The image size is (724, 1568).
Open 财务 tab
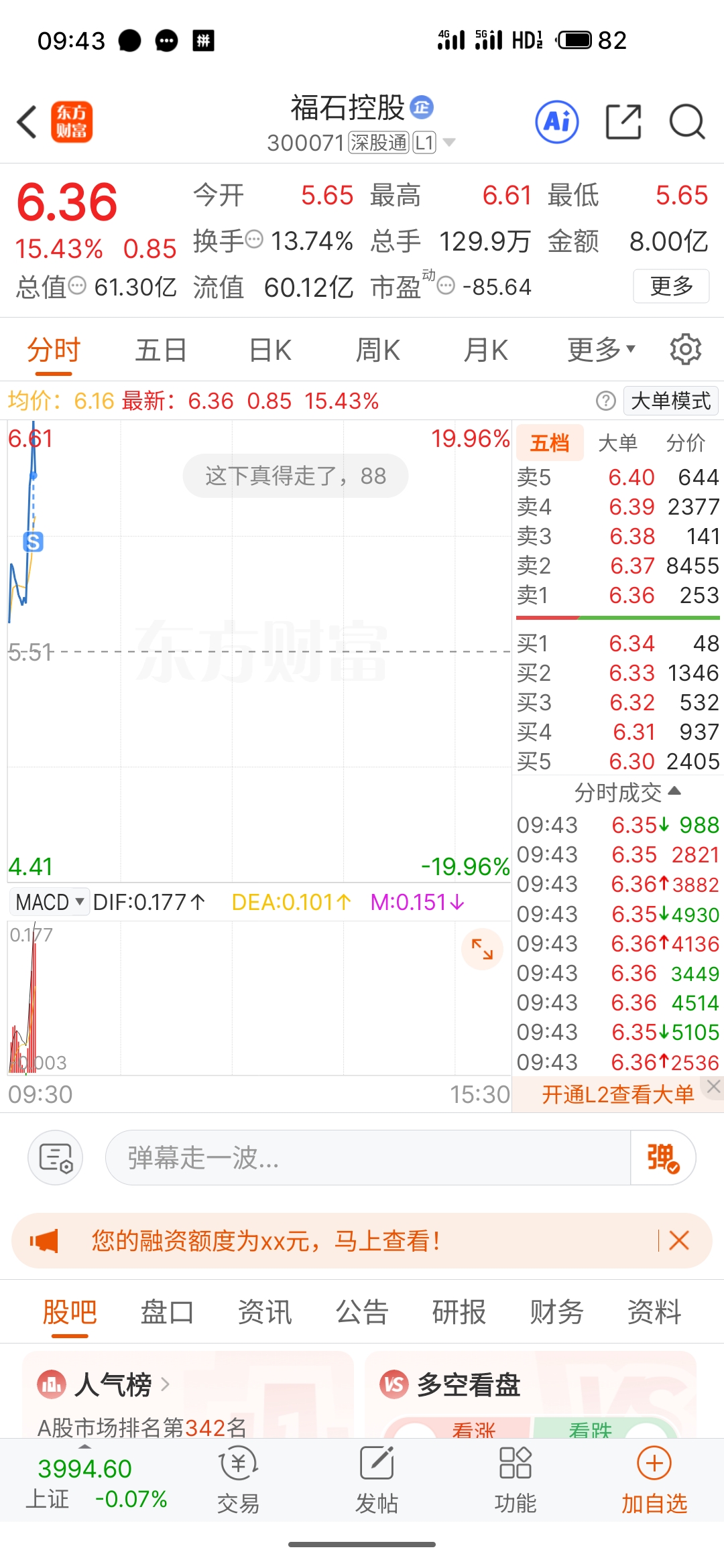[x=556, y=1311]
